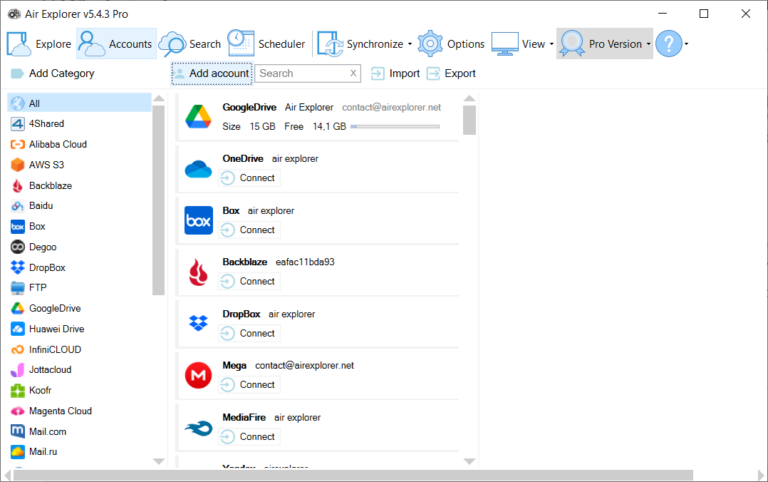768x482 pixels.
Task: Open Options gear settings
Action: [451, 44]
